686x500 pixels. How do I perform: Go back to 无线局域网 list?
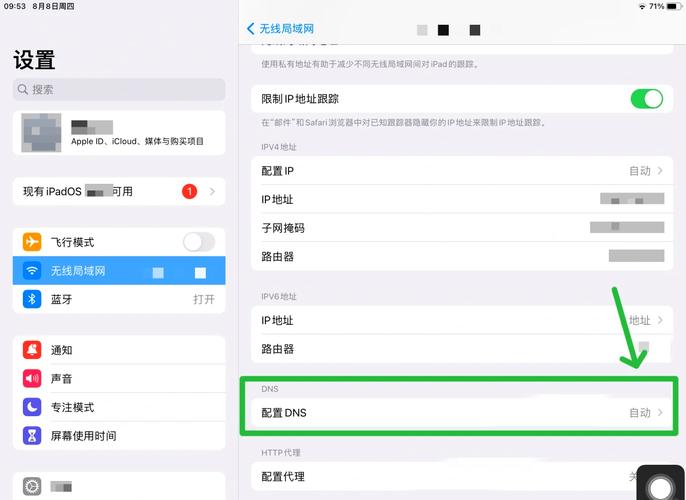pos(280,29)
